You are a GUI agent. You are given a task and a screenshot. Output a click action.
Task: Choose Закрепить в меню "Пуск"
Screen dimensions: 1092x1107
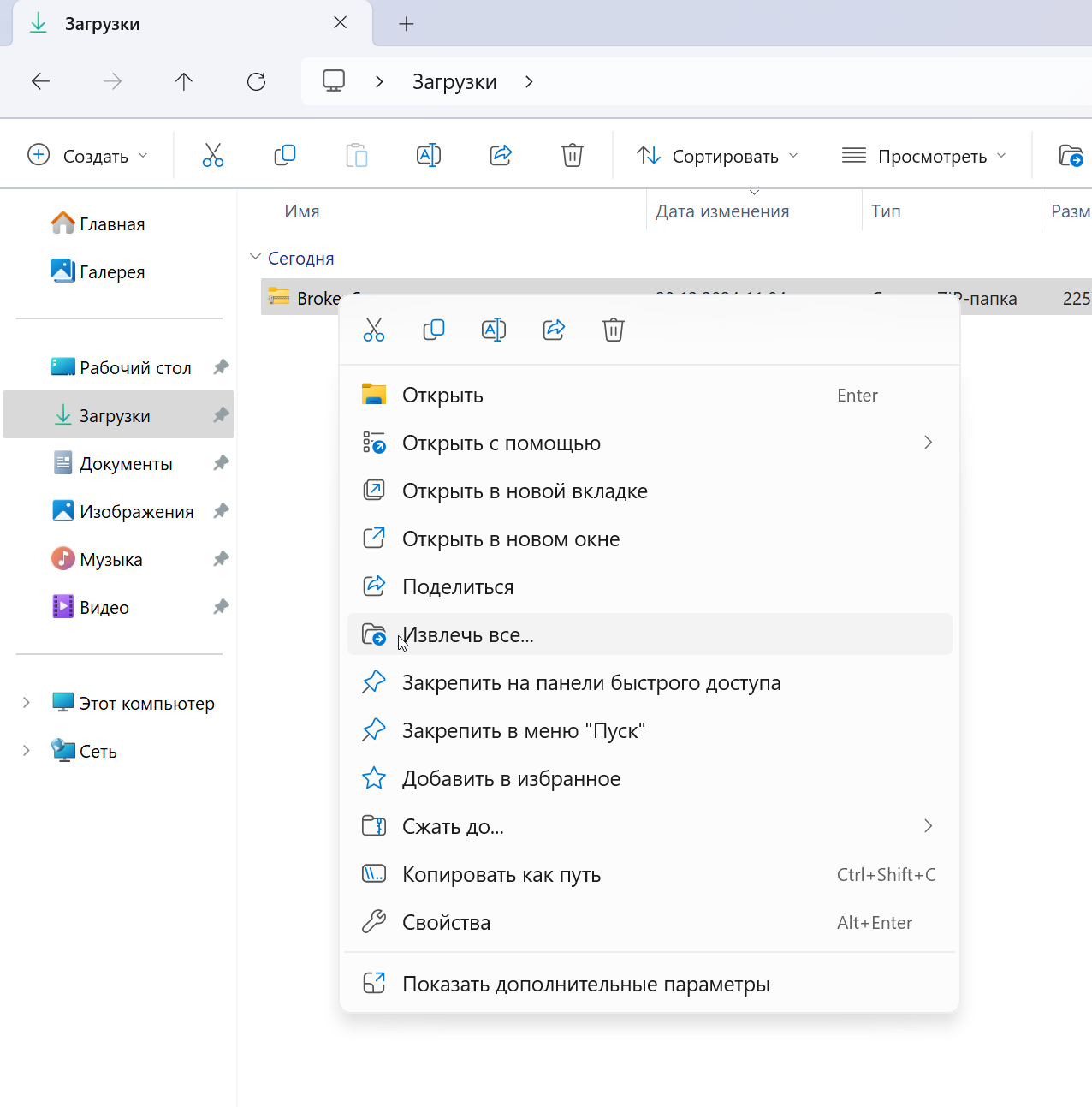[650, 730]
